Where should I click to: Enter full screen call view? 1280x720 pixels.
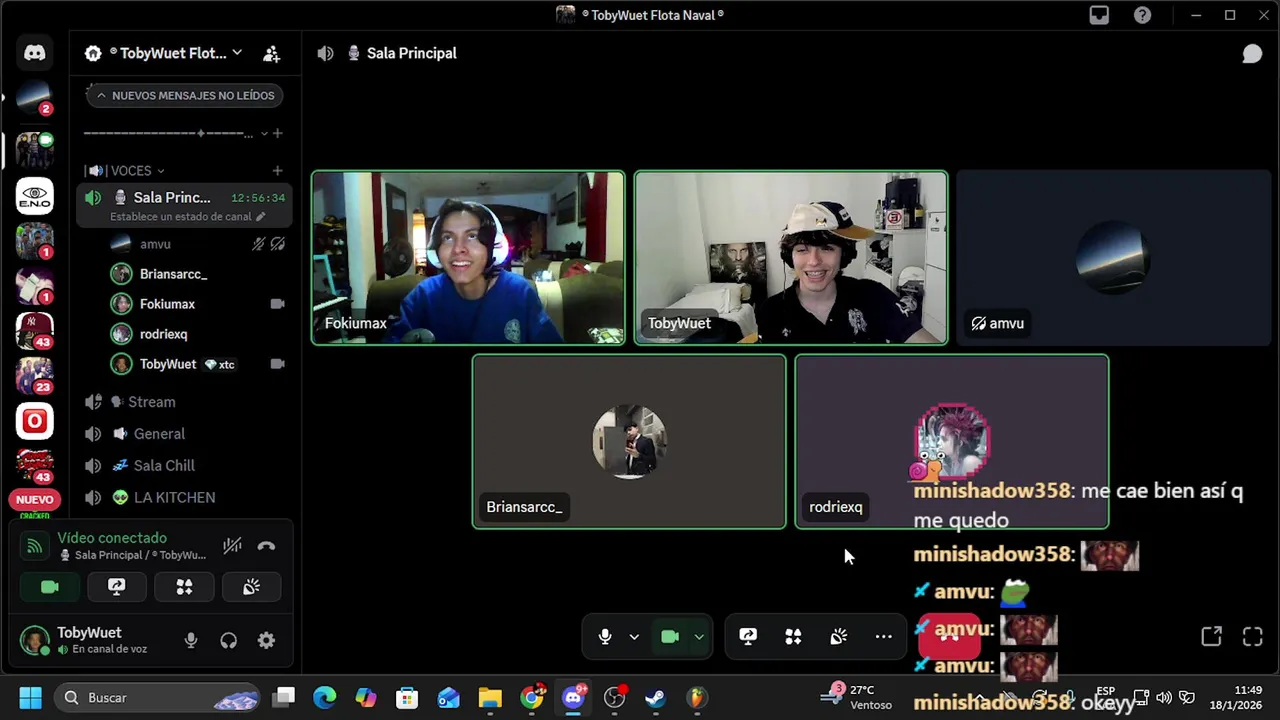[1252, 637]
